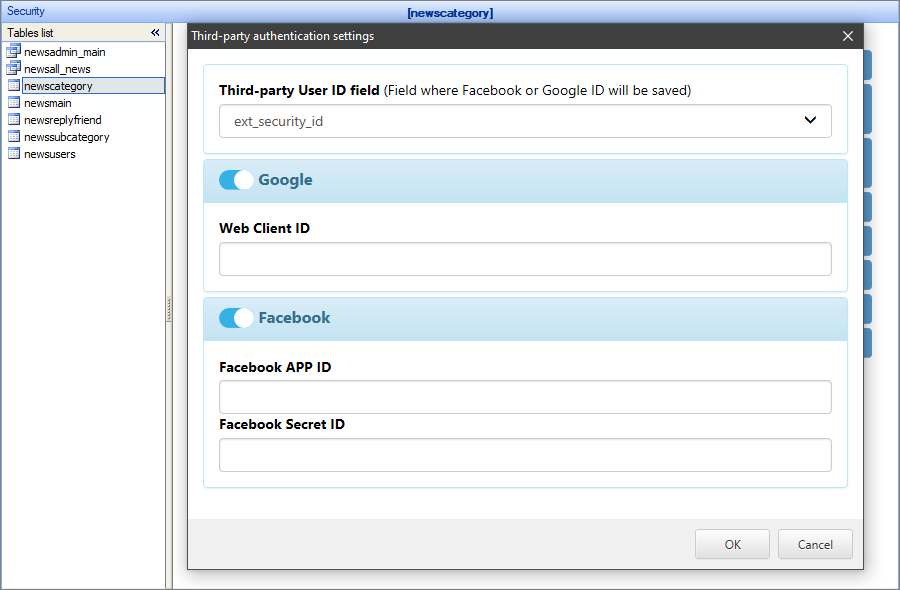900x590 pixels.
Task: Click the Facebook APP ID input field
Action: [525, 397]
